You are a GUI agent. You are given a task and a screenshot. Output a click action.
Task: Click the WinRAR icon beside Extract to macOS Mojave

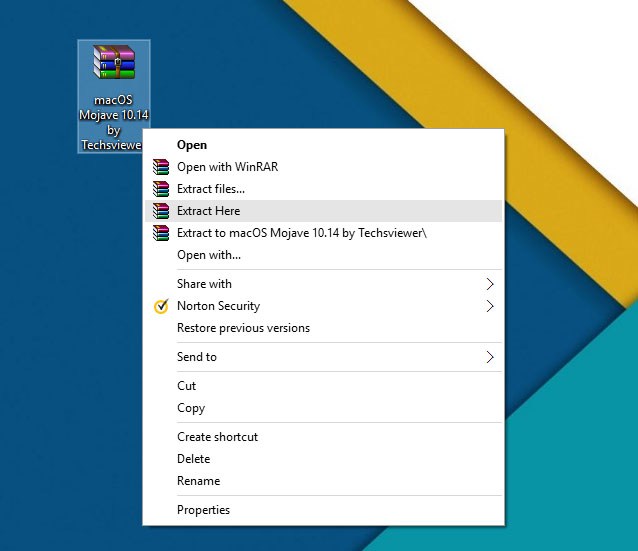[x=161, y=233]
